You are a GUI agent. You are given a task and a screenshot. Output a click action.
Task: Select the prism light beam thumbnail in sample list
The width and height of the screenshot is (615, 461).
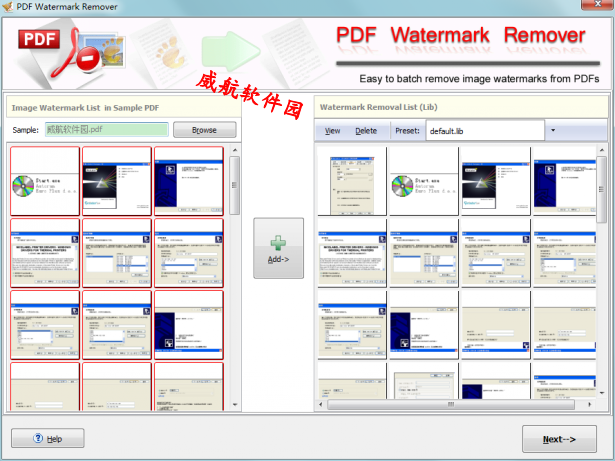[x=117, y=181]
